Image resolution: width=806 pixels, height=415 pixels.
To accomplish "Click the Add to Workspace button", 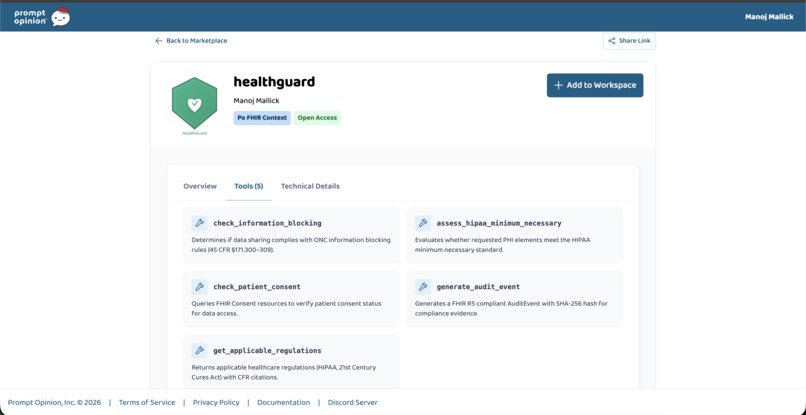I will point(595,85).
